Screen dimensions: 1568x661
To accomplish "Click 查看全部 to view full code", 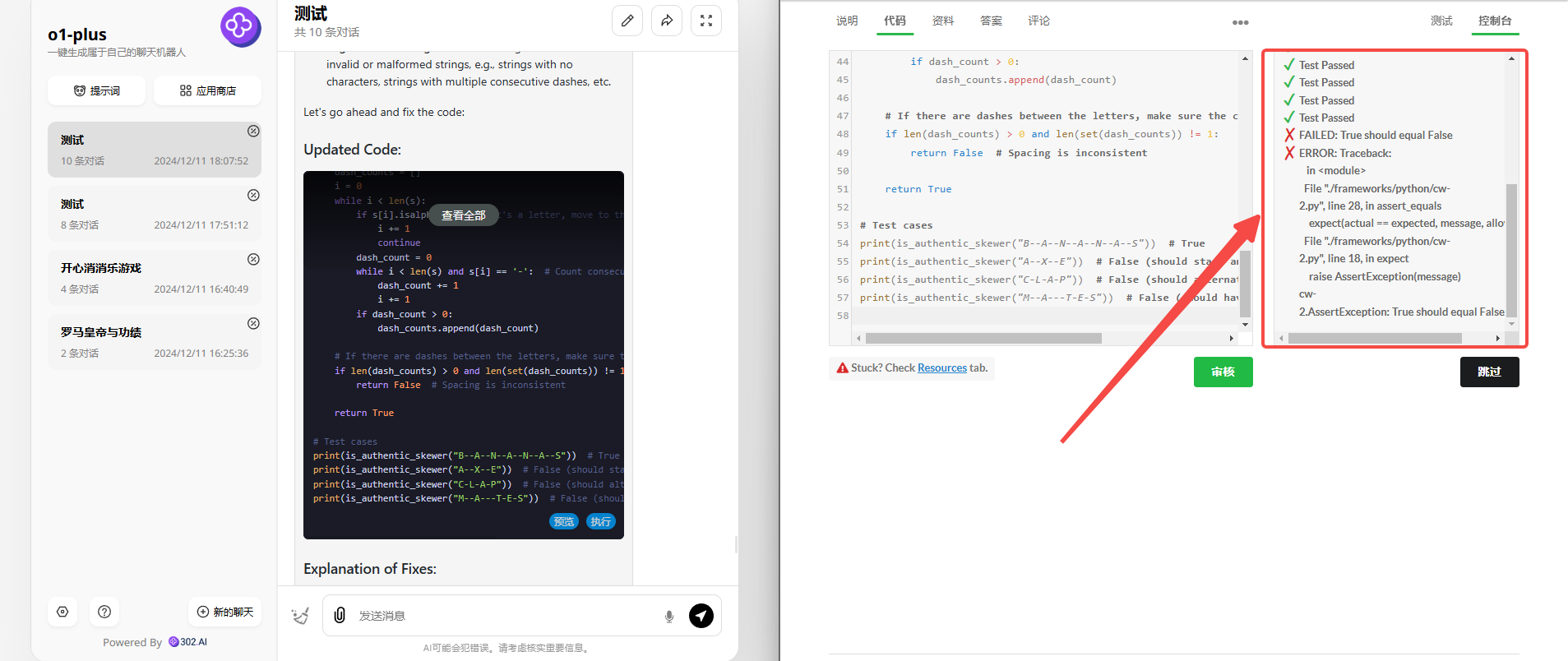I will [464, 215].
